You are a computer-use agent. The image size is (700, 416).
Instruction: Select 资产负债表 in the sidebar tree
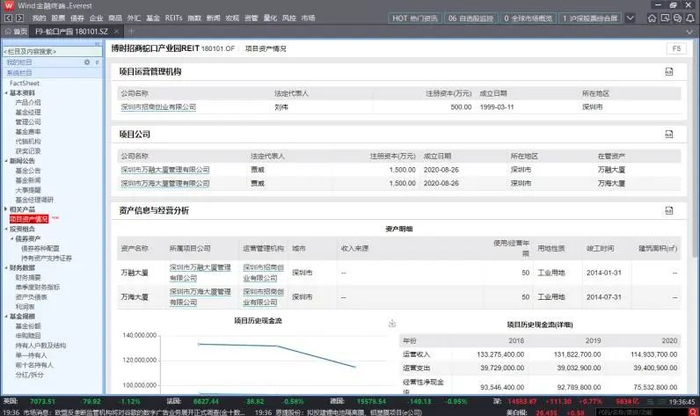pos(31,297)
